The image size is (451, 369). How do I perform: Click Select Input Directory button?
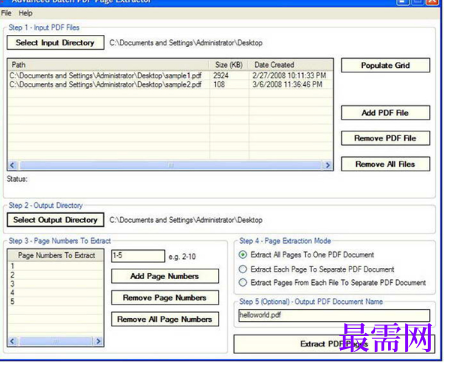55,43
